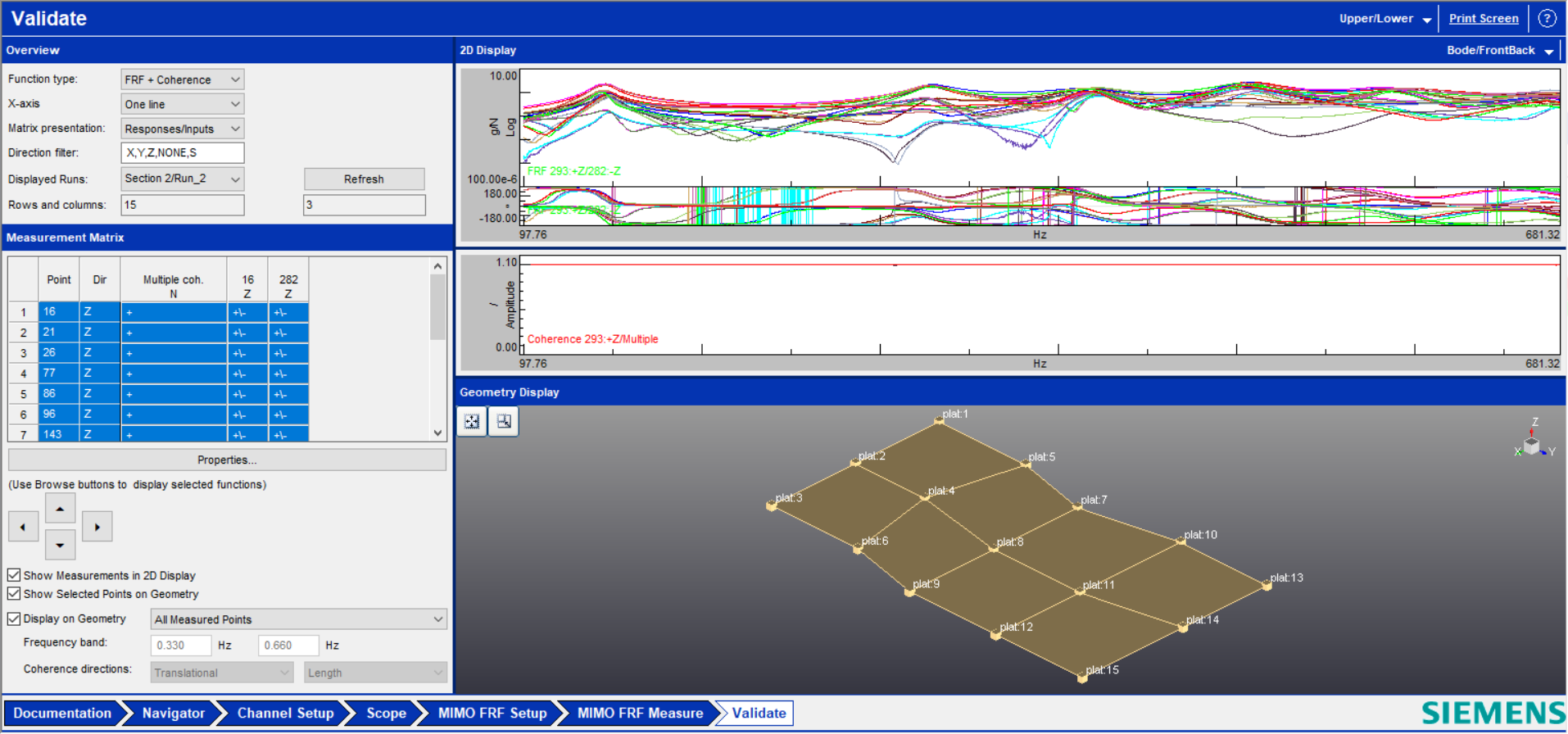
Task: Click geometry node plat:15
Action: tap(1082, 677)
